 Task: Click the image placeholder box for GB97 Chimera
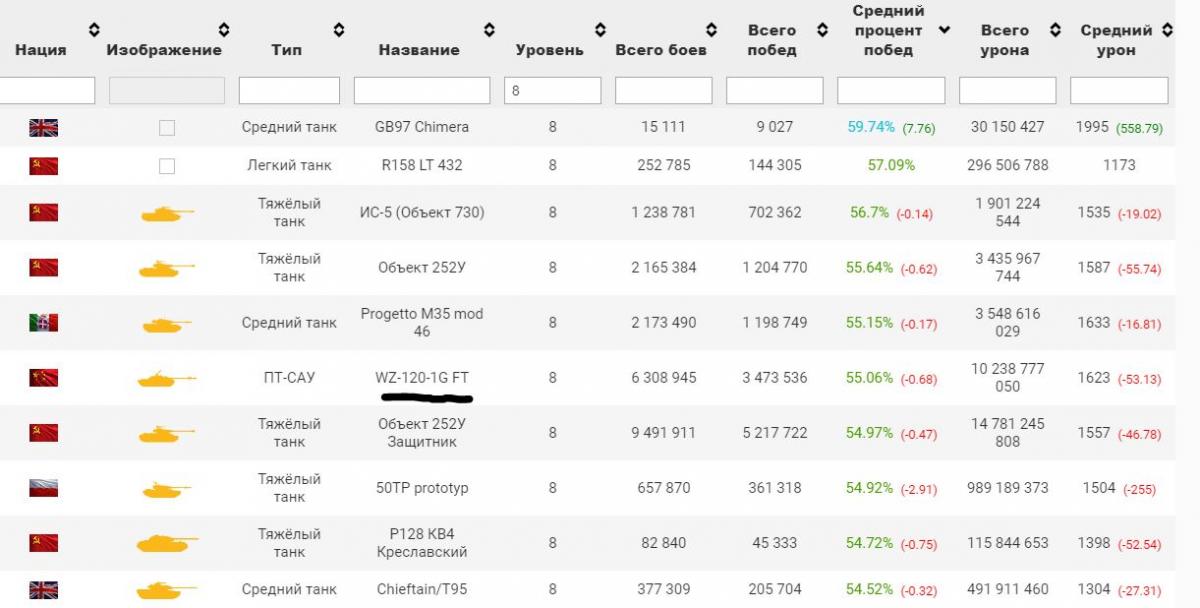coord(167,128)
